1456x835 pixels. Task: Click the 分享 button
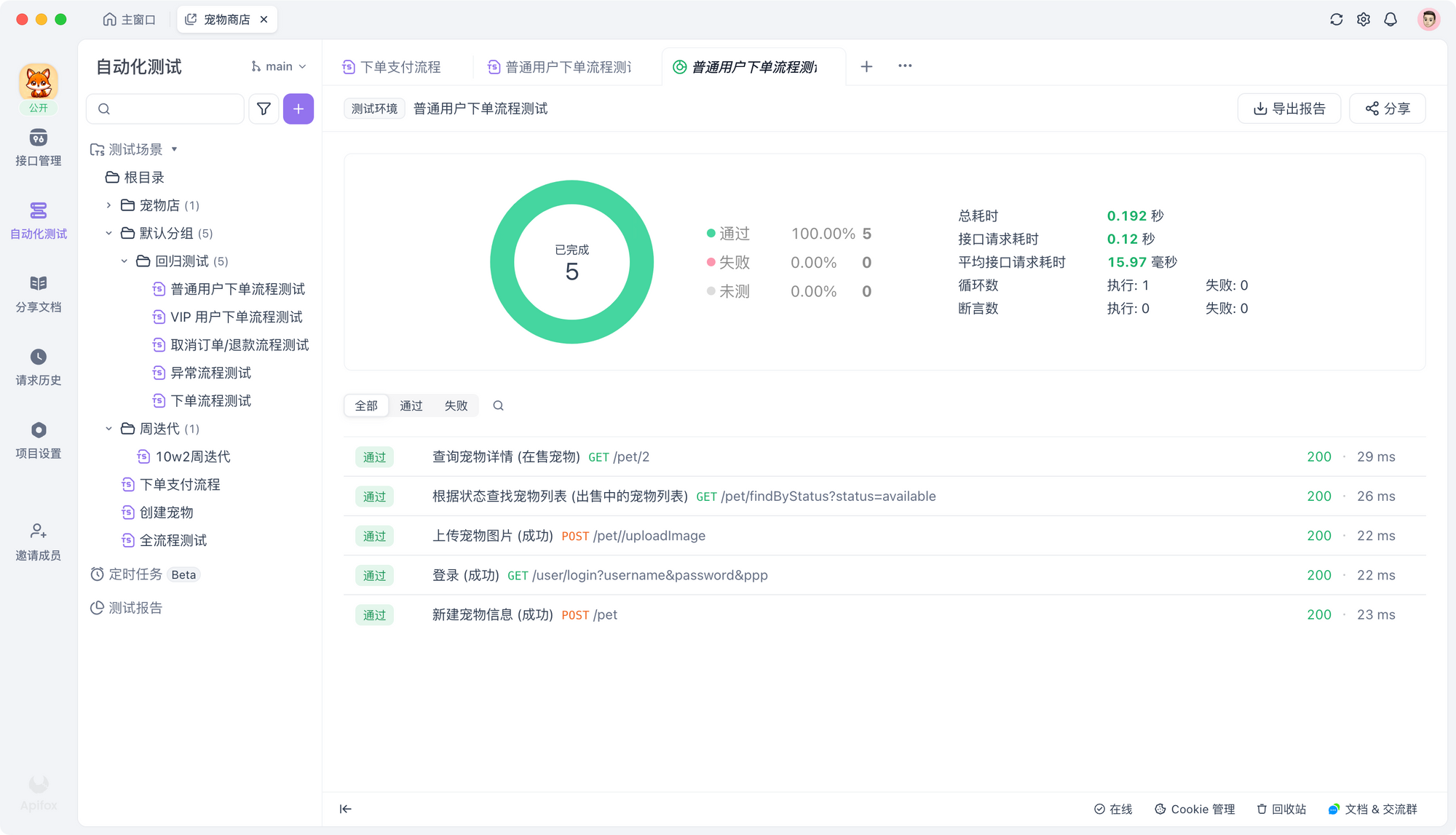point(1388,108)
